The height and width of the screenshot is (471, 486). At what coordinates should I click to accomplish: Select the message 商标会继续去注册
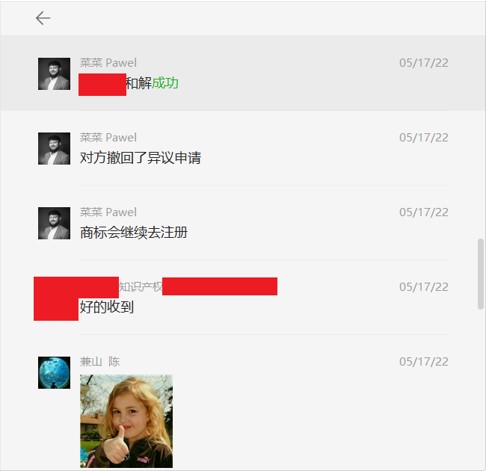click(134, 232)
